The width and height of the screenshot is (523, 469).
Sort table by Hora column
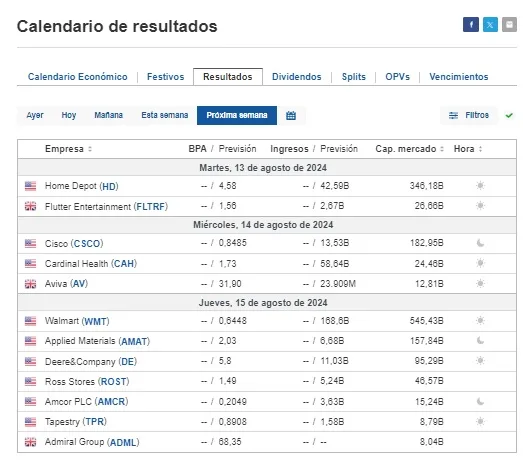(x=468, y=149)
